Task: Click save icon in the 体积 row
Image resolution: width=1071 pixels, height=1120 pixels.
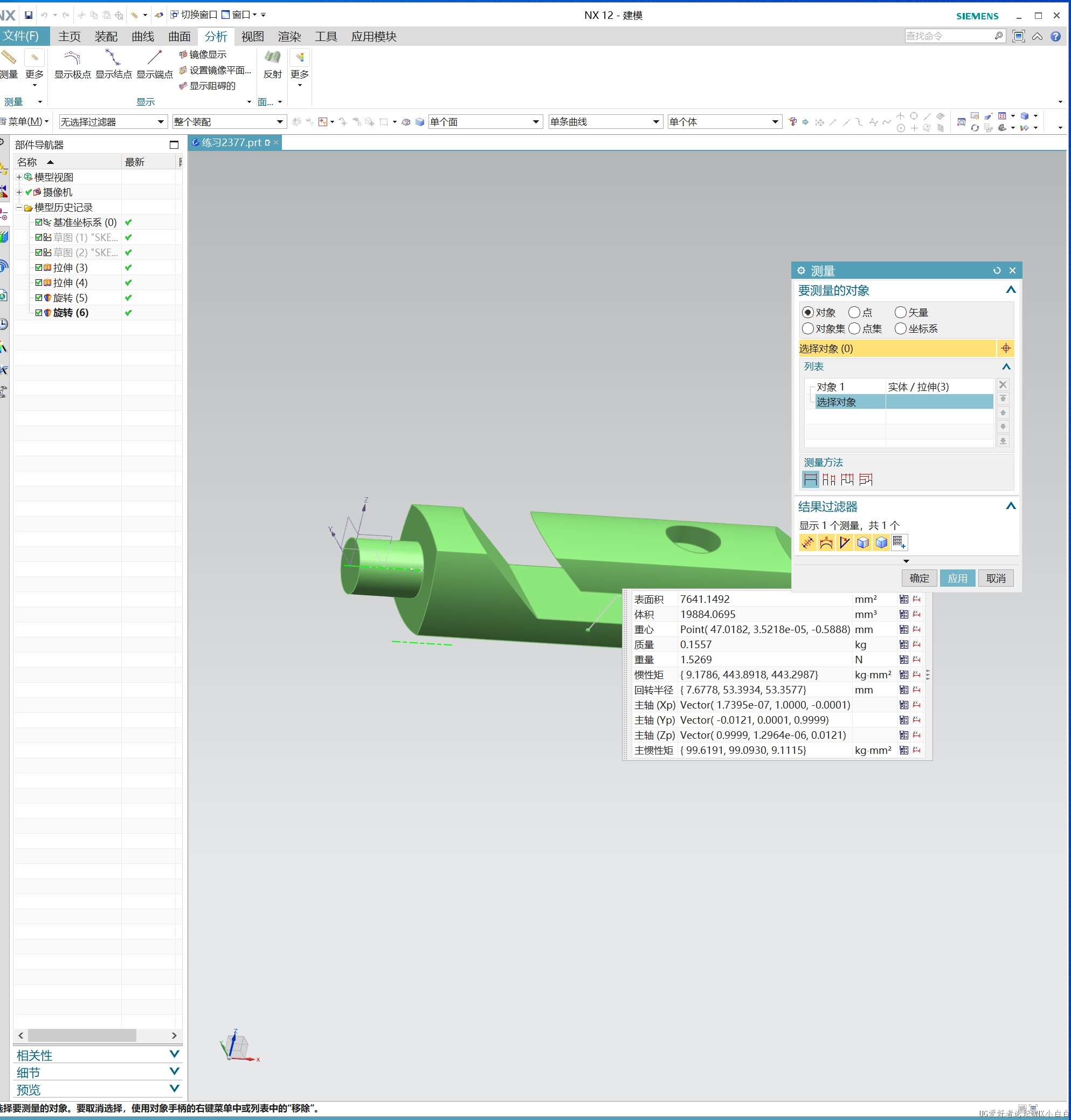Action: [904, 614]
